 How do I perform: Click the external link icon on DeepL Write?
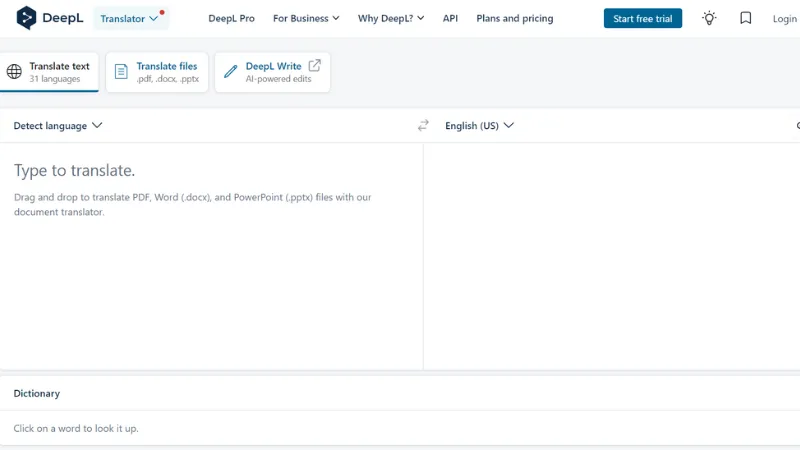pyautogui.click(x=314, y=66)
